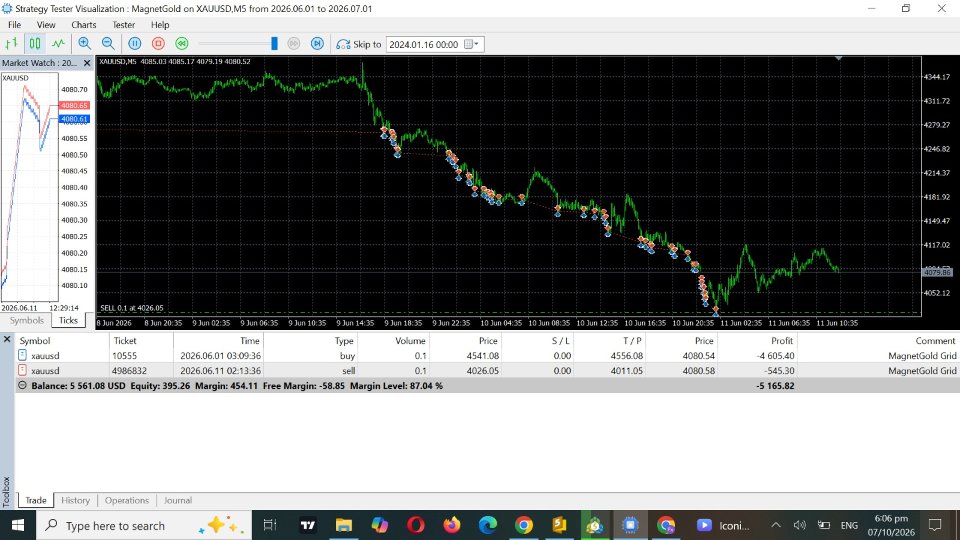Zoom in on the chart
The height and width of the screenshot is (540, 960).
click(84, 43)
